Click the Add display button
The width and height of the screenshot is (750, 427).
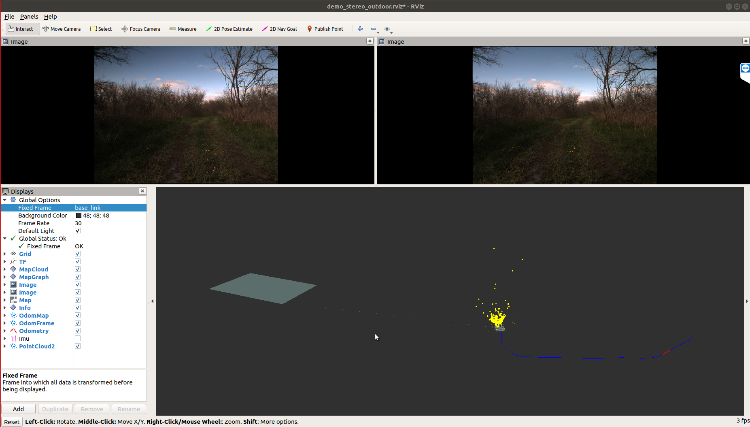18,408
